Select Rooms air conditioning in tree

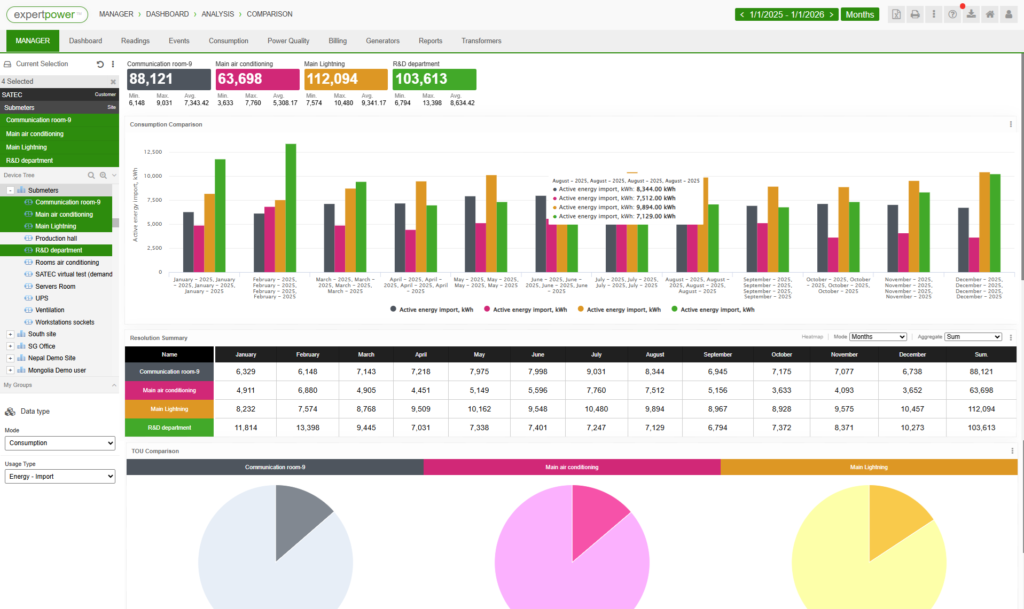(67, 262)
